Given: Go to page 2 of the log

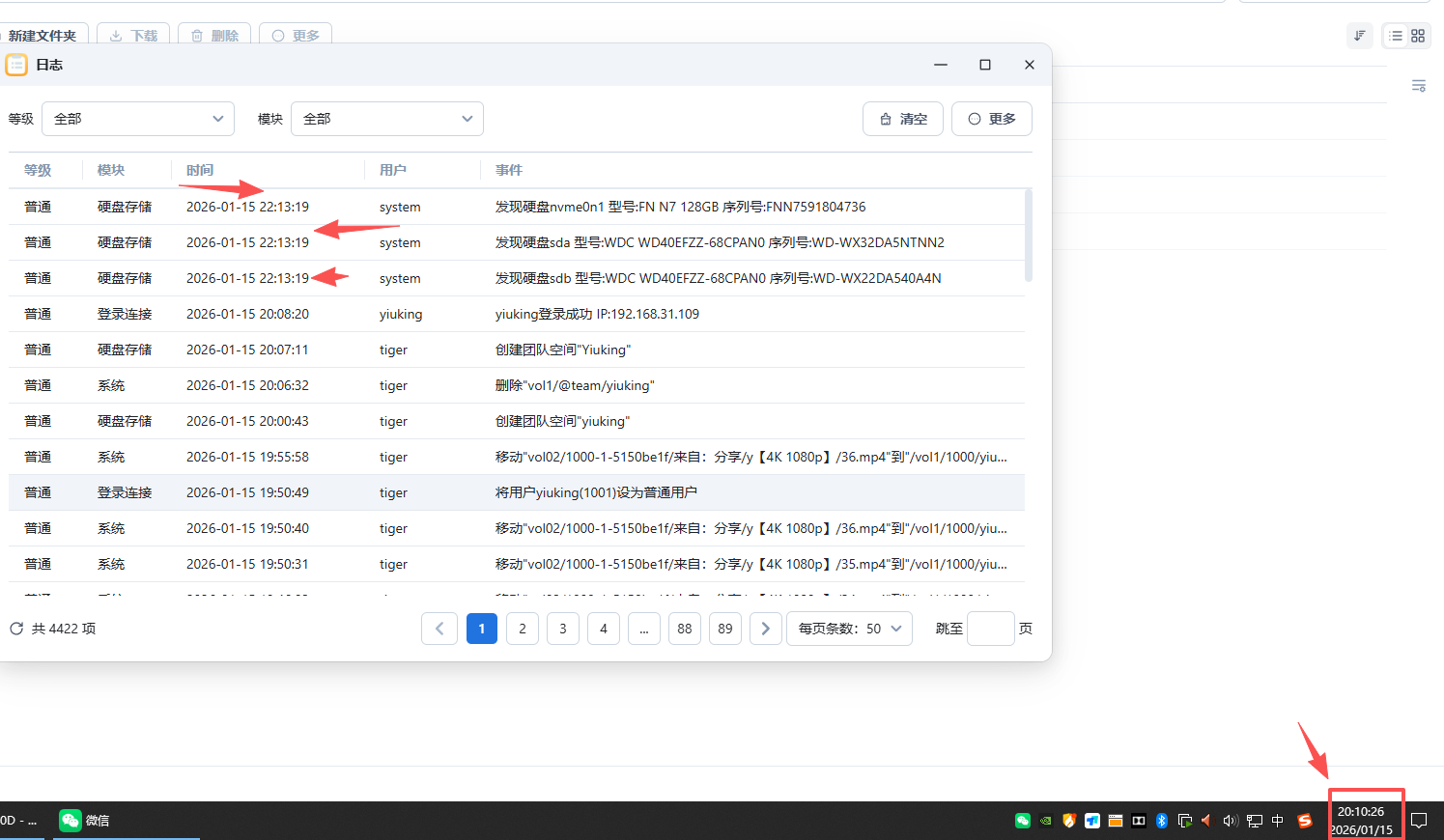Looking at the screenshot, I should pos(523,629).
